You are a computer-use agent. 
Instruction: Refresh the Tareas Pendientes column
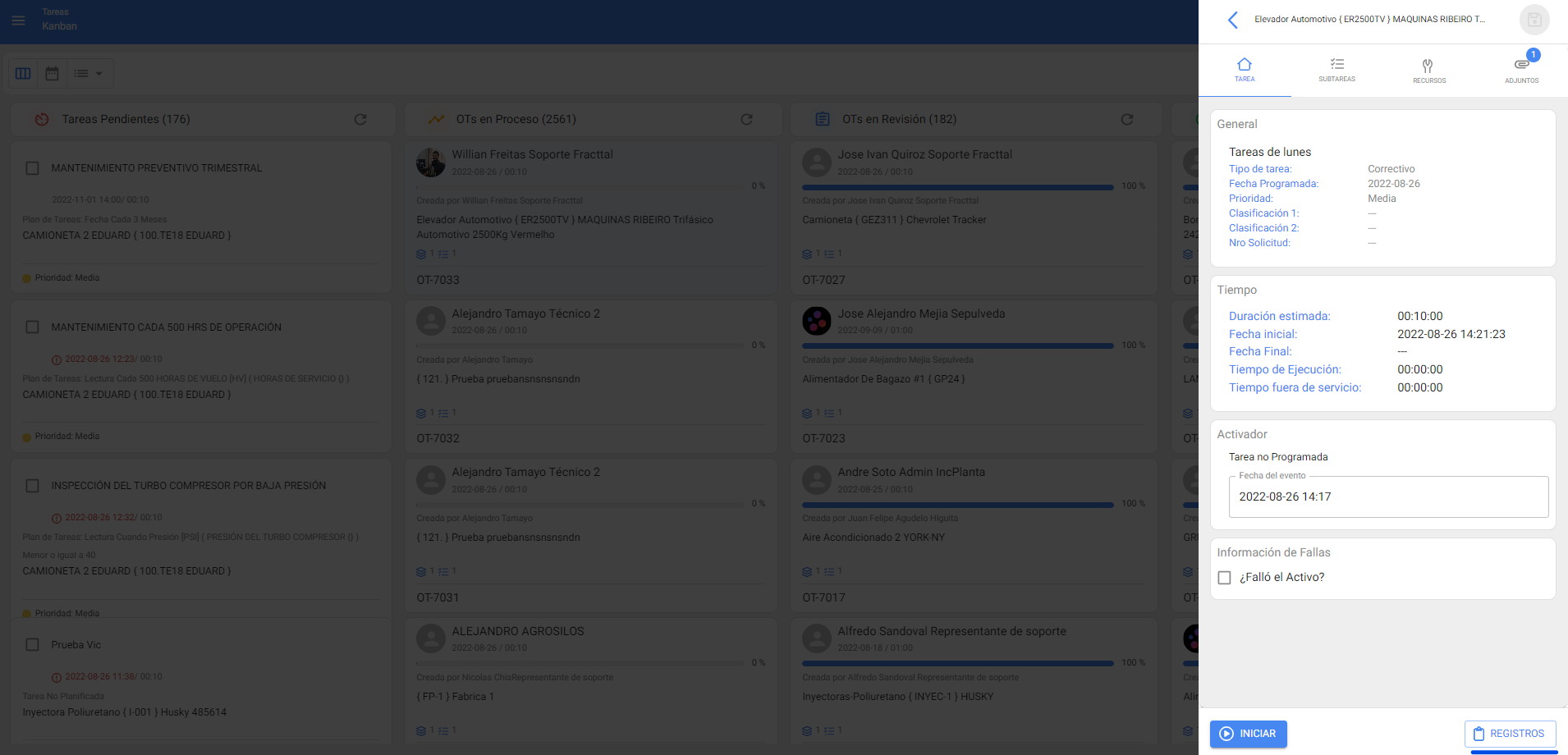(360, 119)
